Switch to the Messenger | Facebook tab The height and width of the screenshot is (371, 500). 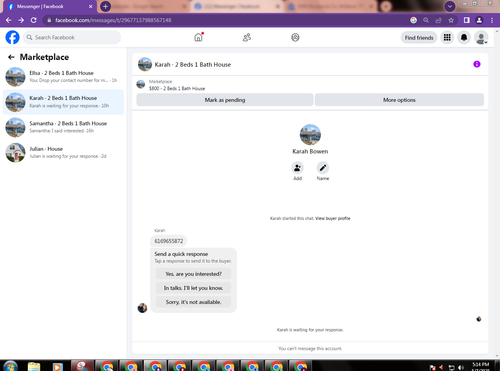tap(49, 6)
